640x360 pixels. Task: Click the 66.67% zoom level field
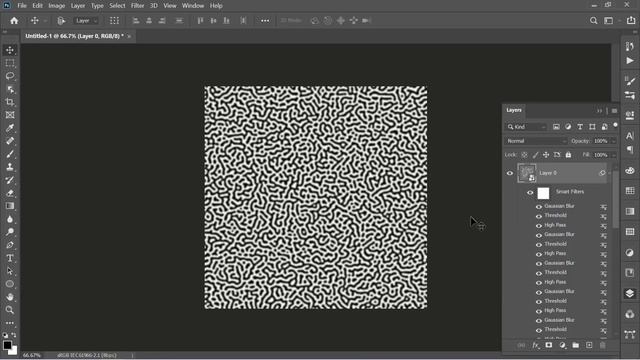32,356
